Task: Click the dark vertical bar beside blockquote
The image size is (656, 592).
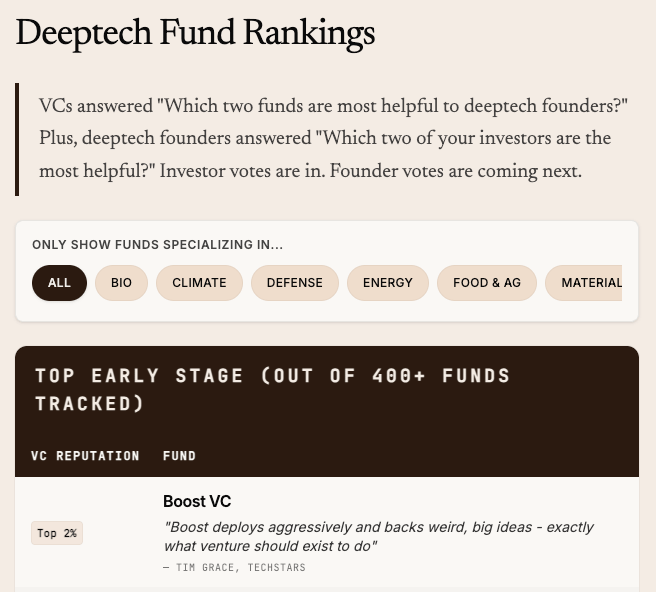Action: tap(17, 139)
